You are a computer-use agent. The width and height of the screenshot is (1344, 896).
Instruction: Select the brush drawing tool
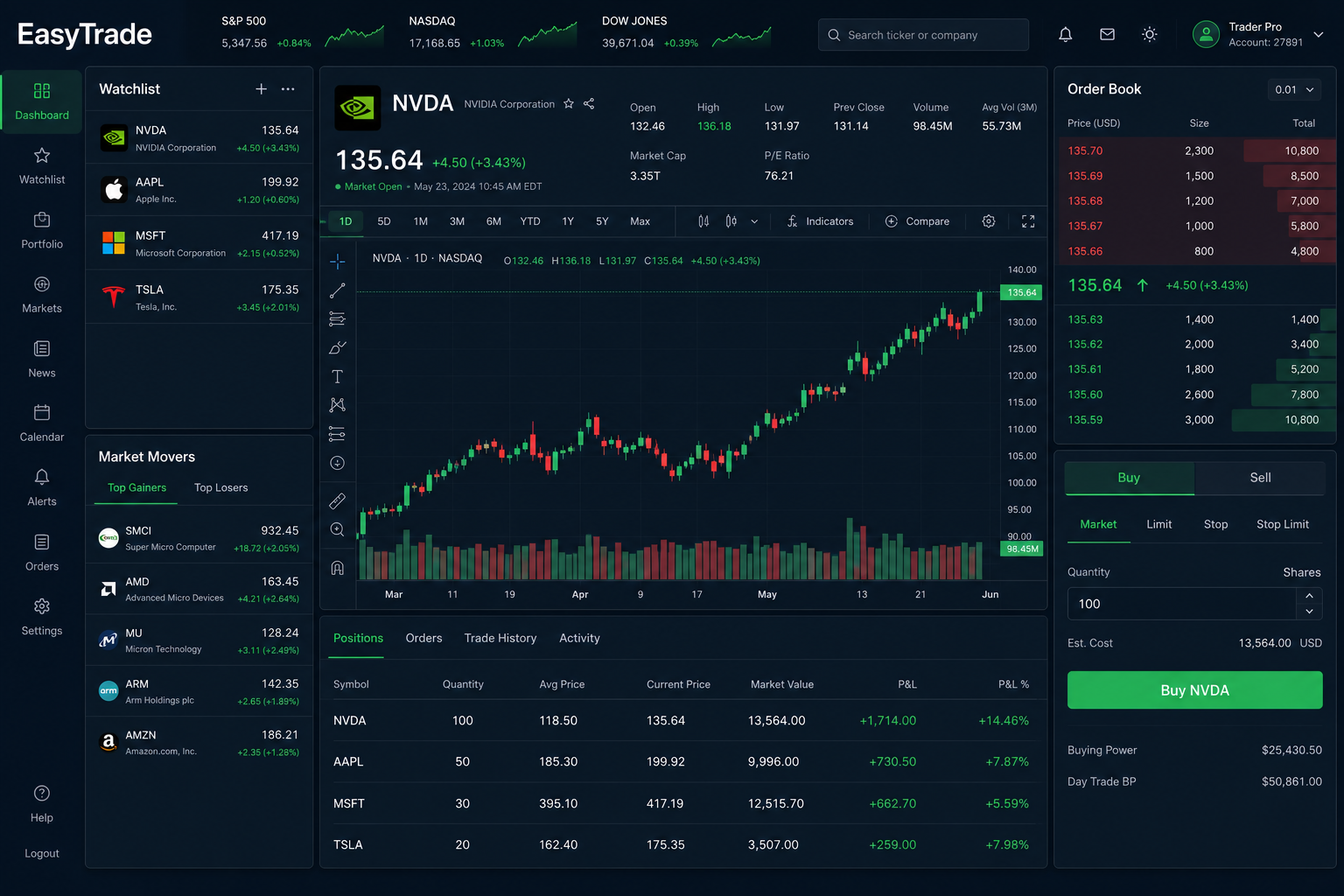point(337,347)
